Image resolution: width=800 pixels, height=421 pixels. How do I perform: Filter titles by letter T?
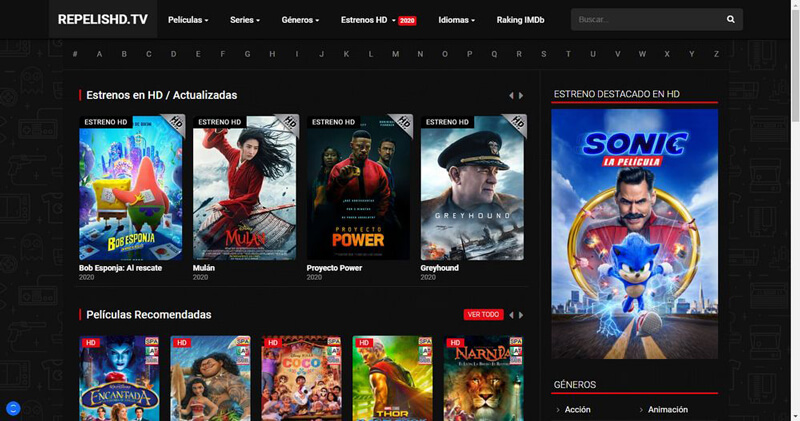tap(568, 54)
